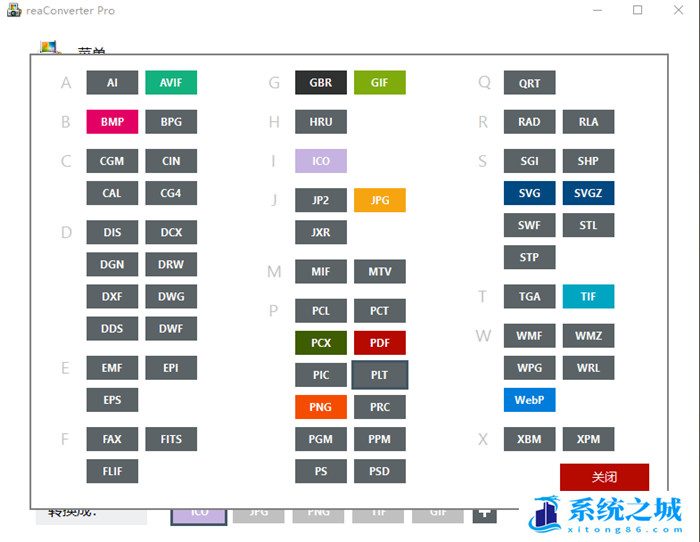Select the orange JPG format tile

point(379,200)
